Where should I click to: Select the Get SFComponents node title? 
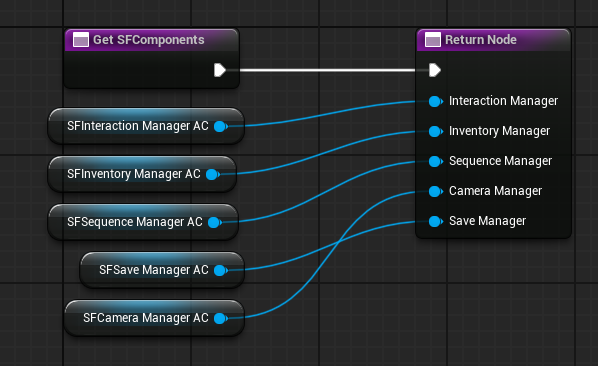(x=149, y=40)
